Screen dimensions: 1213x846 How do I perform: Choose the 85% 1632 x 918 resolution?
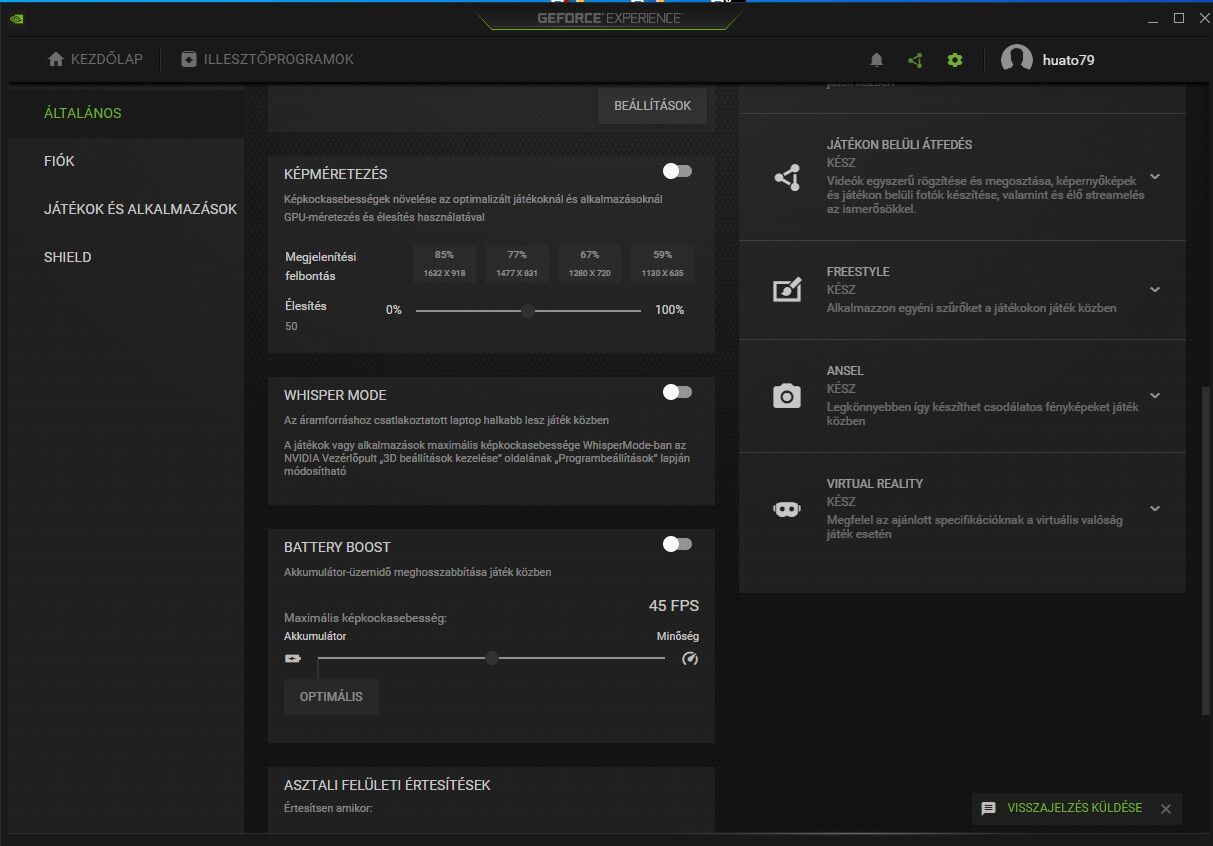(x=445, y=263)
